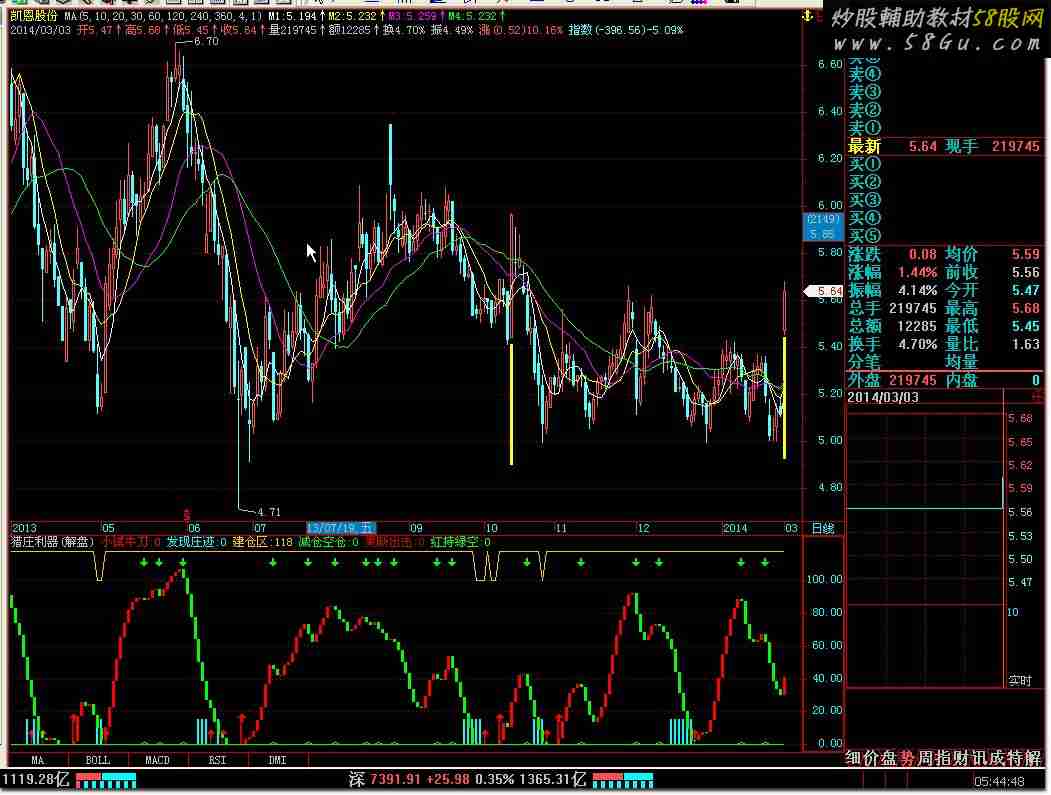The image size is (1051, 795).
Task: Click the 实时 label in mini chart
Action: click(x=1020, y=681)
